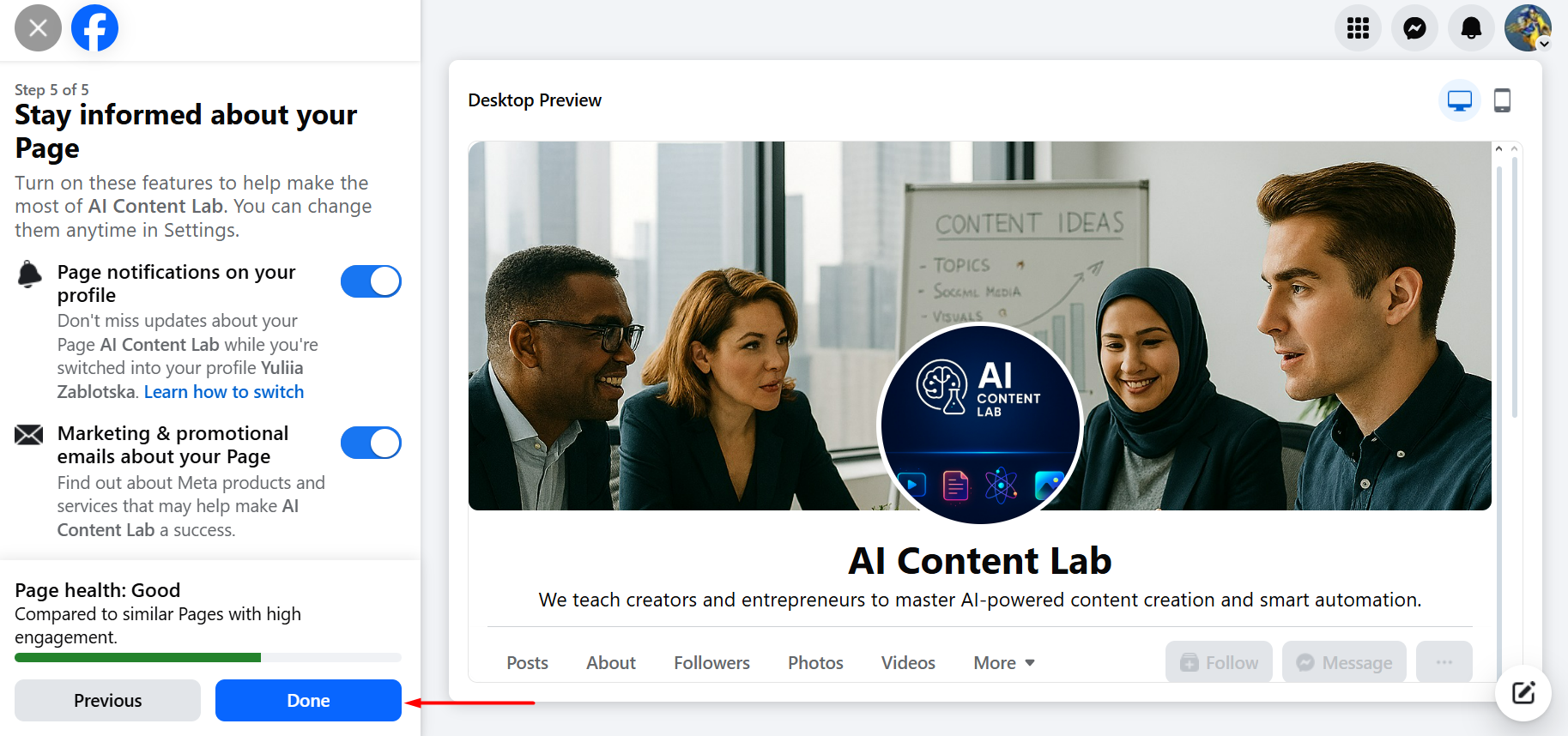Click the floating edit compose icon
Viewport: 1568px width, 736px height.
tap(1523, 693)
